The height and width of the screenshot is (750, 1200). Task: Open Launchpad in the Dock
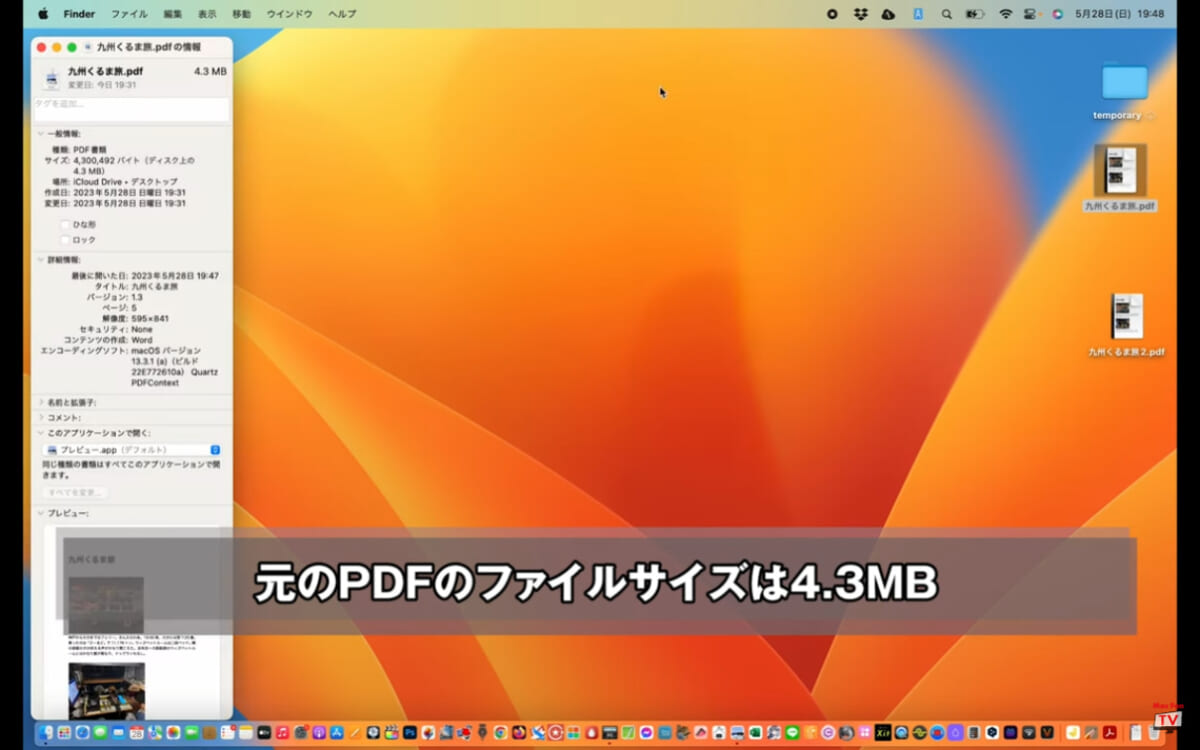coord(64,733)
